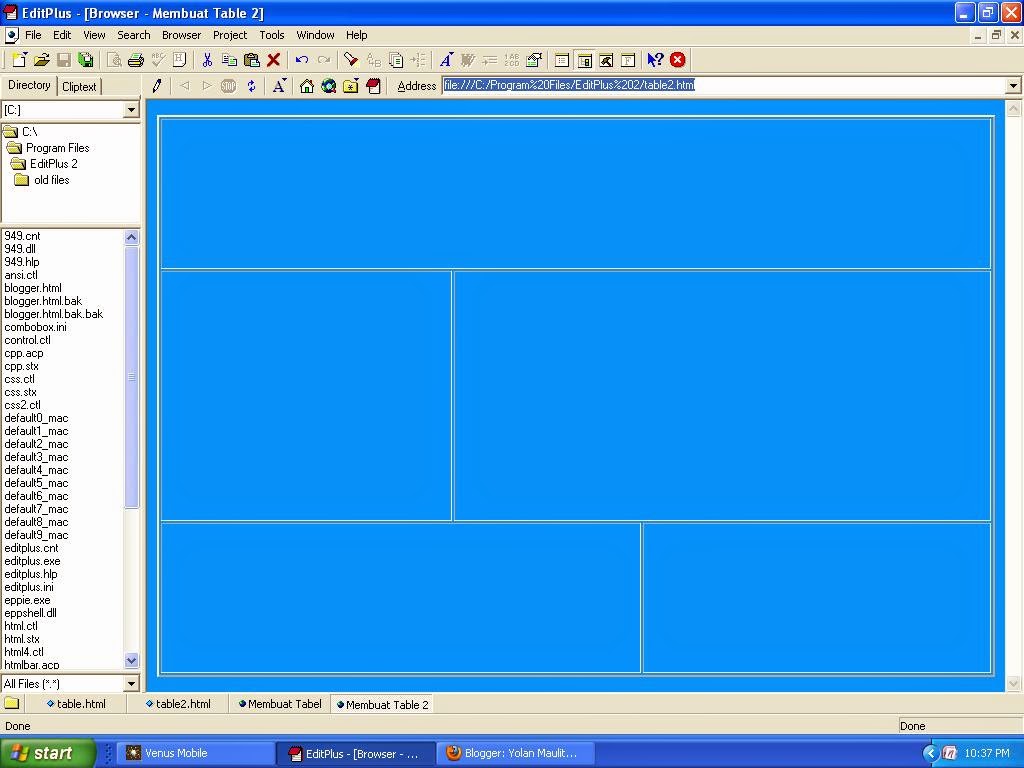This screenshot has width=1024, height=768.
Task: Stop page loading with the Stop icon
Action: 226,86
